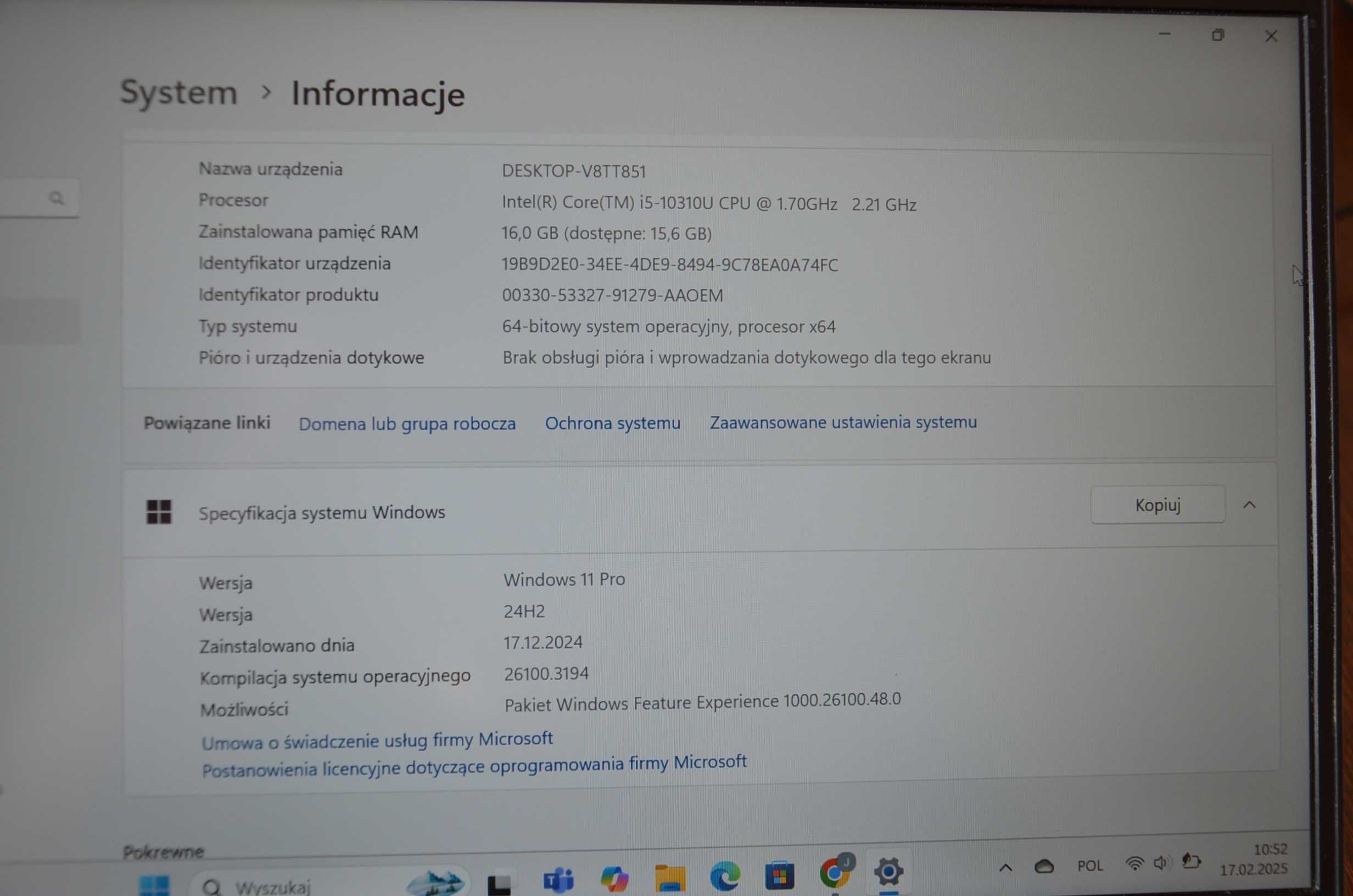Open the Task View icon on taskbar

(499, 883)
